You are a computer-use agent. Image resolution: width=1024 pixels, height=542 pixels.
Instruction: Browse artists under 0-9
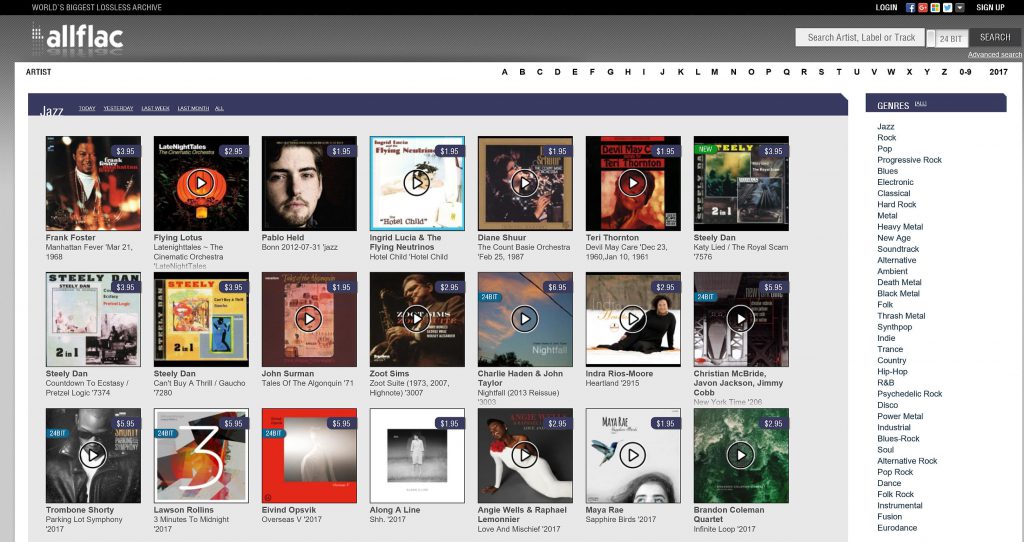tap(965, 72)
